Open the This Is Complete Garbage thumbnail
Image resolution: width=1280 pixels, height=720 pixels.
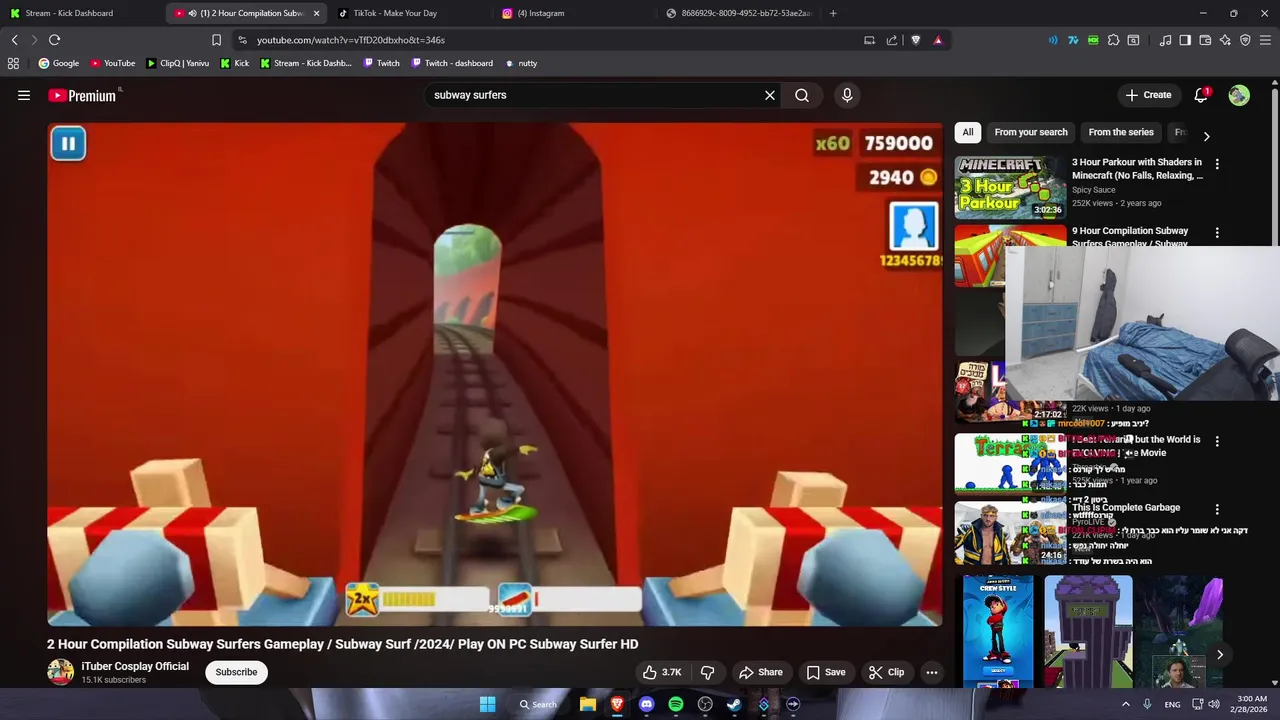pyautogui.click(x=1010, y=533)
